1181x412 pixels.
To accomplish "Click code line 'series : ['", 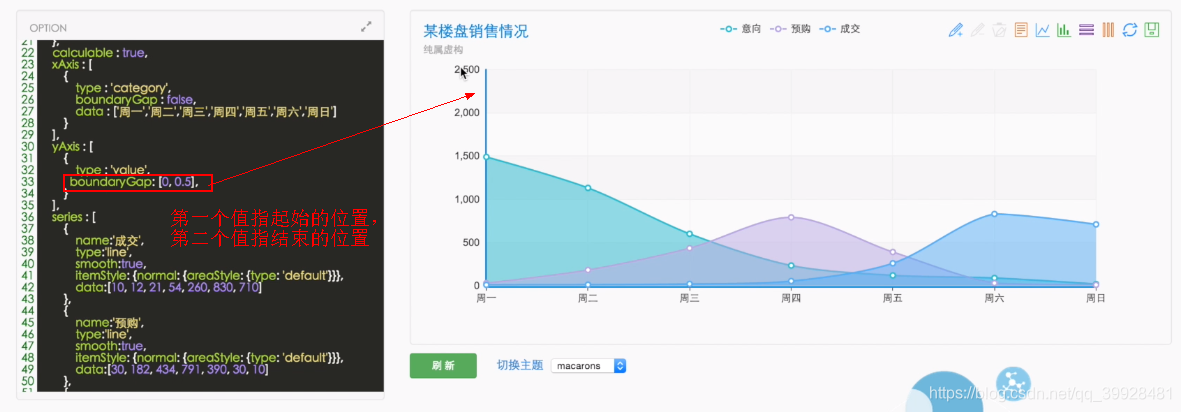I will pos(73,217).
